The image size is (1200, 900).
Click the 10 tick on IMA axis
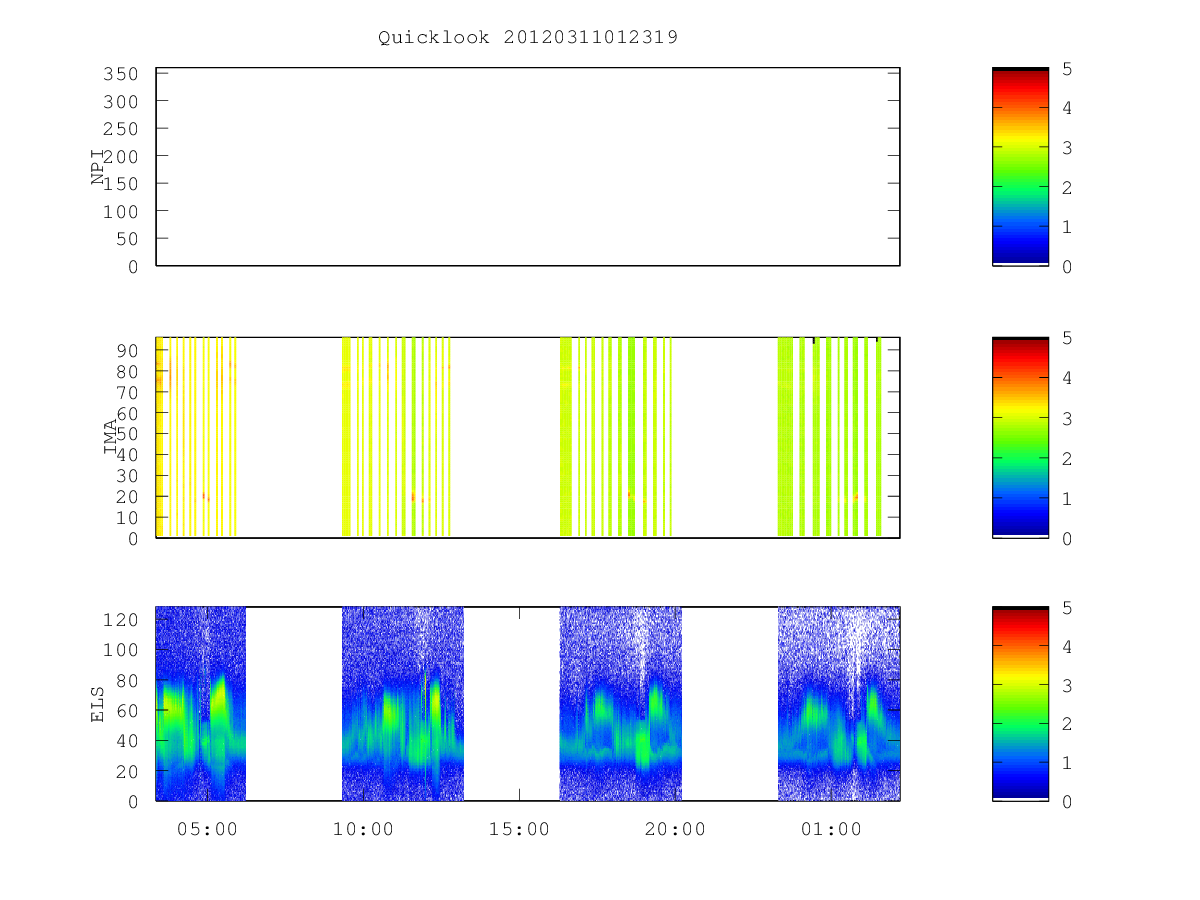click(x=127, y=518)
